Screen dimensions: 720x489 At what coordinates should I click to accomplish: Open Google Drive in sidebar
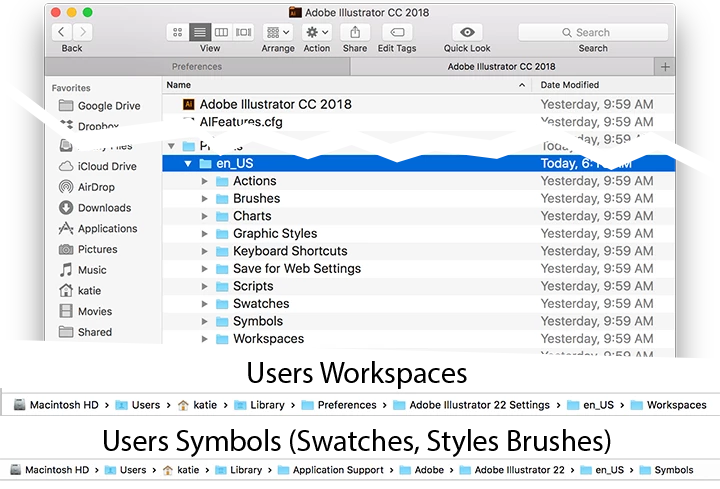pyautogui.click(x=100, y=106)
